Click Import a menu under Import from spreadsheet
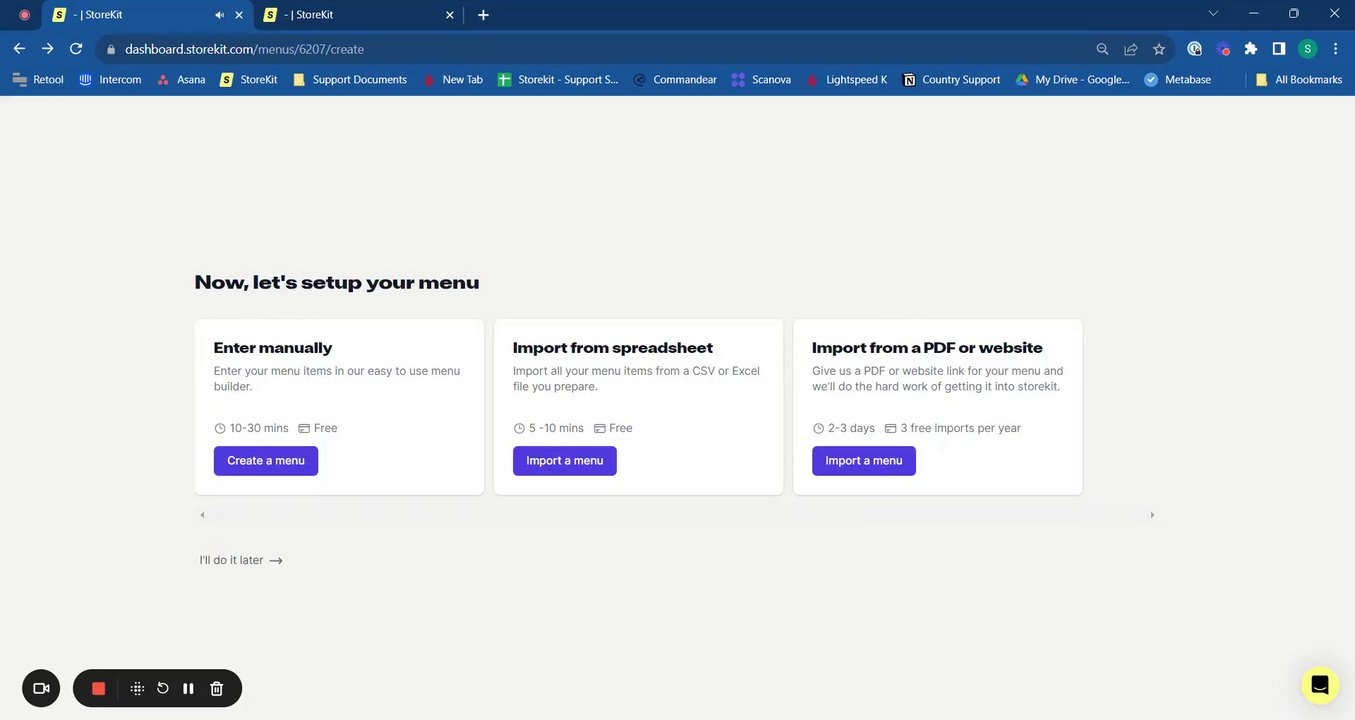 565,460
